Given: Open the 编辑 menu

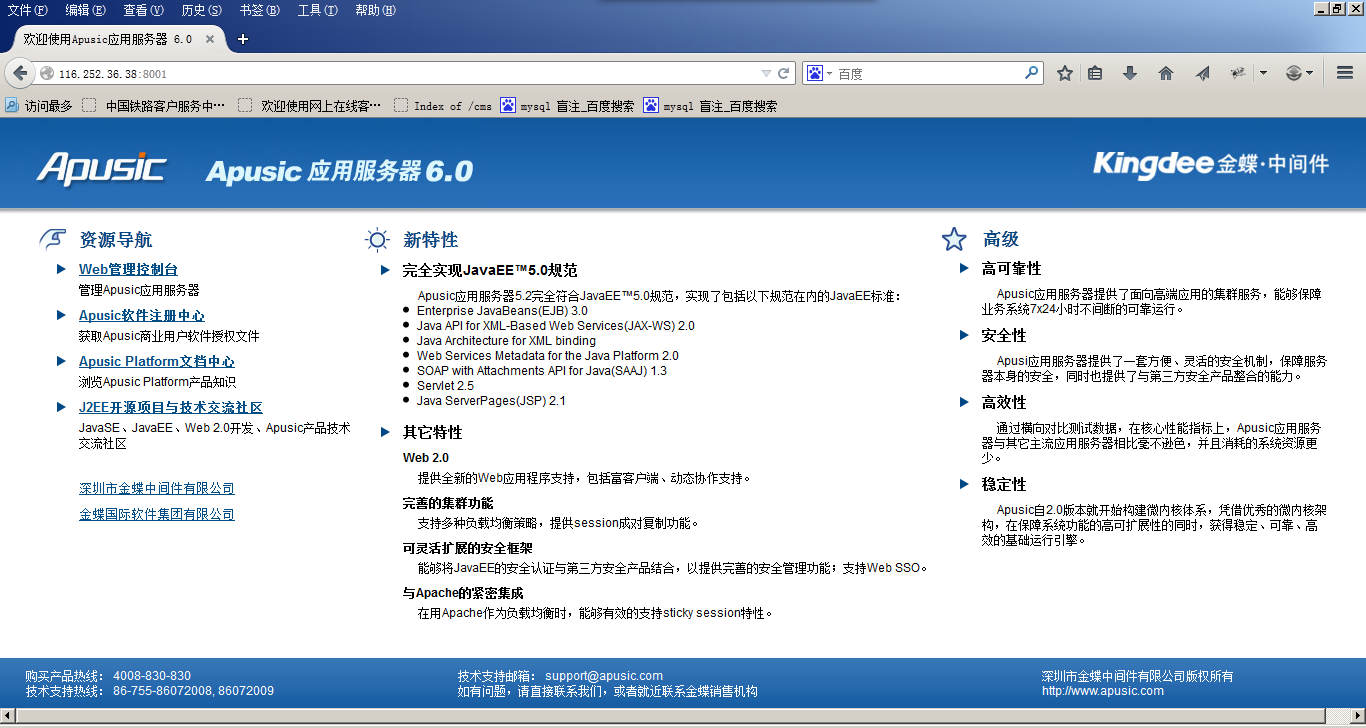Looking at the screenshot, I should pyautogui.click(x=85, y=10).
